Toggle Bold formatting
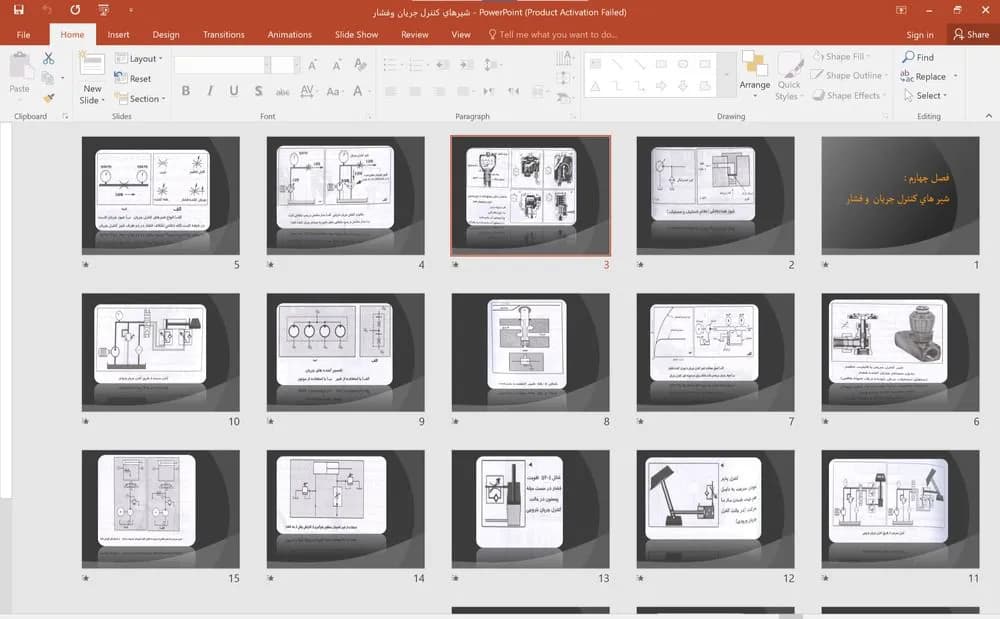The height and width of the screenshot is (619, 1000). (x=186, y=91)
